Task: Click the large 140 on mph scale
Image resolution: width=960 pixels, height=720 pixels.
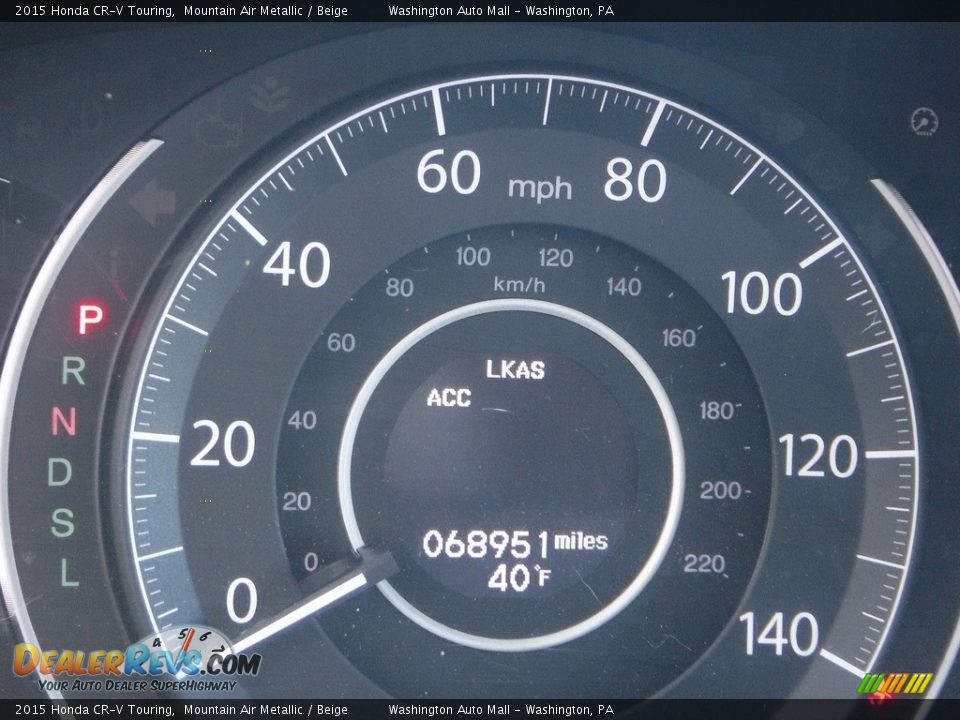Action: click(779, 634)
